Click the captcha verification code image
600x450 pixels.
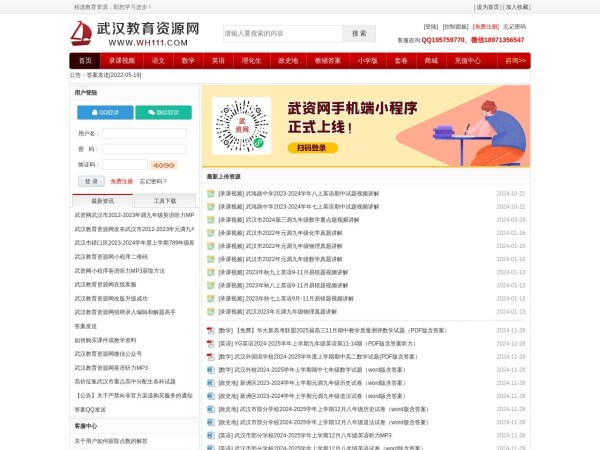(x=163, y=164)
